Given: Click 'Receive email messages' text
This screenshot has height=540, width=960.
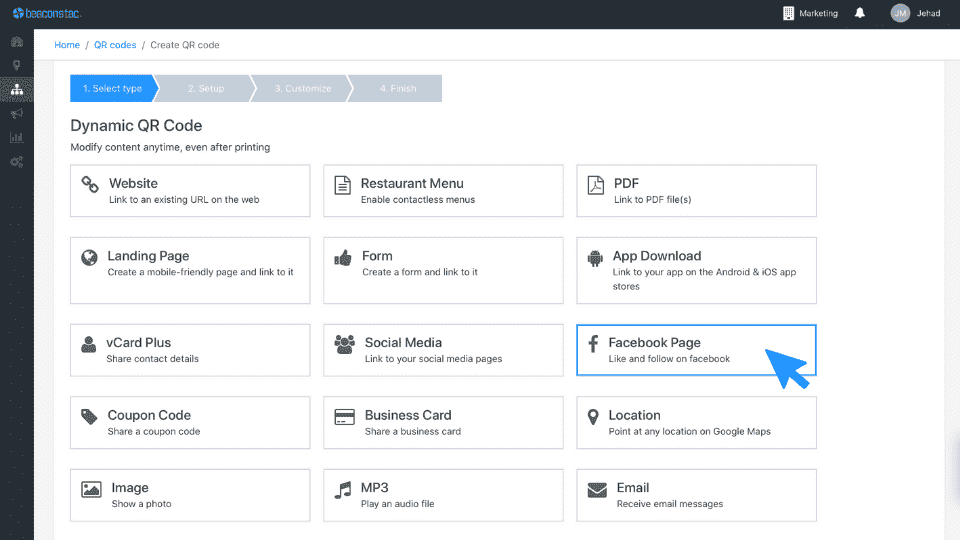Looking at the screenshot, I should [x=670, y=504].
